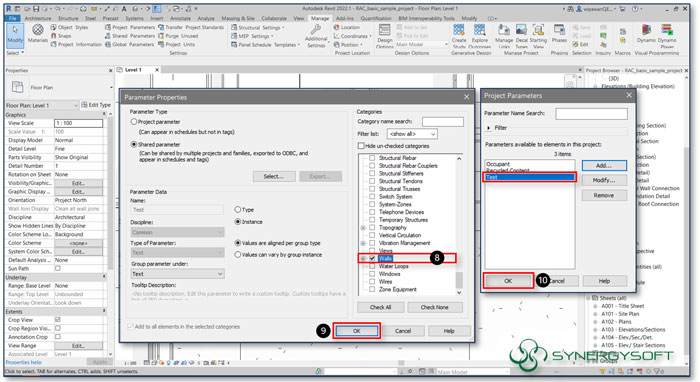This screenshot has width=700, height=382.
Task: Switch to Massing & Site tab
Action: tap(238, 18)
